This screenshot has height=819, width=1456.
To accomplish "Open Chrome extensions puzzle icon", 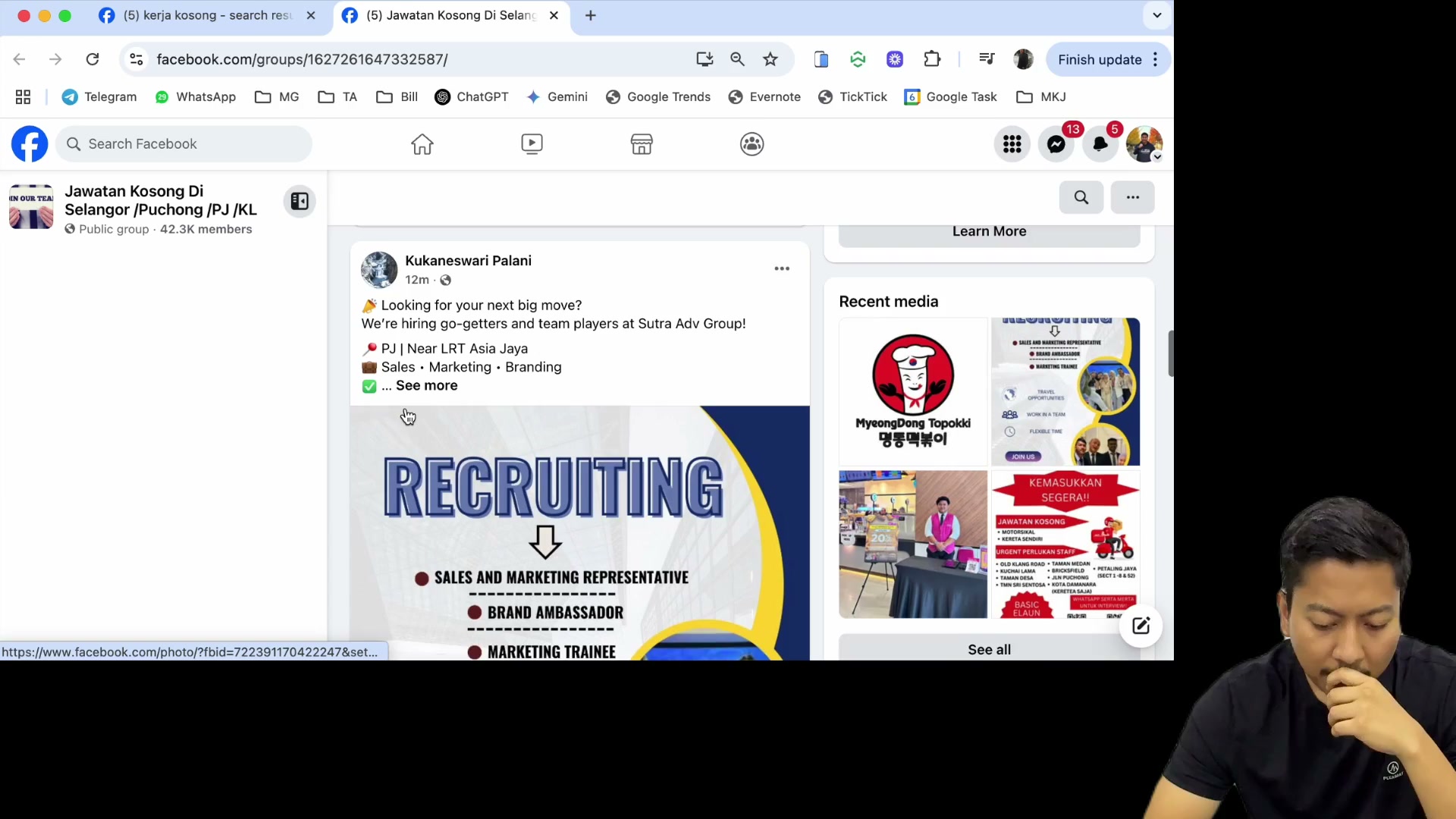I will tap(932, 59).
